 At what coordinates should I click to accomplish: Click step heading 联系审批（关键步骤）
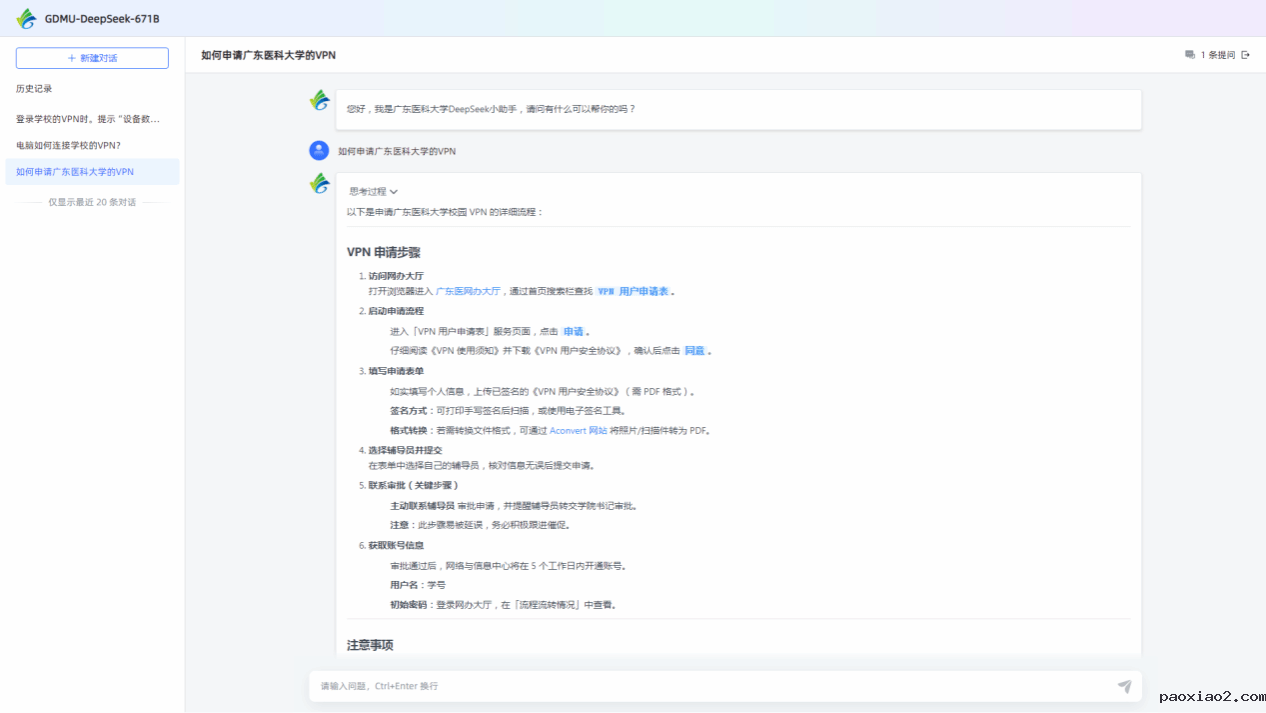(413, 485)
